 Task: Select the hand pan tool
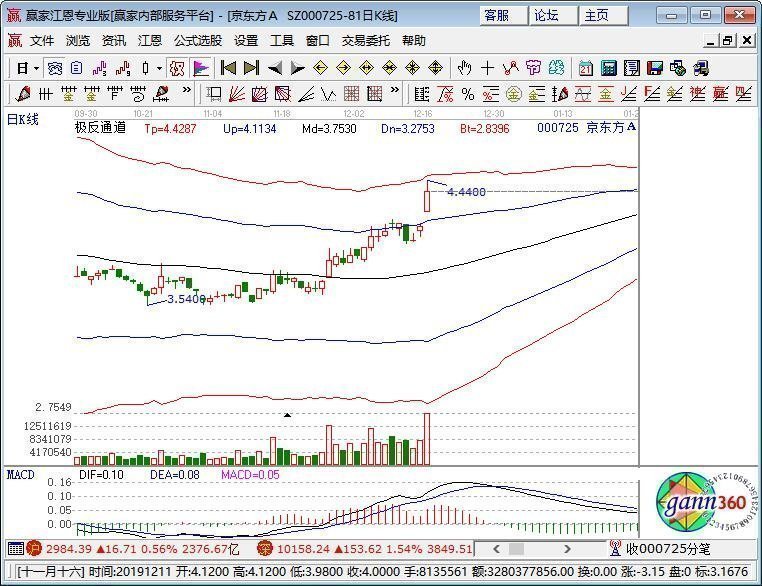point(464,68)
